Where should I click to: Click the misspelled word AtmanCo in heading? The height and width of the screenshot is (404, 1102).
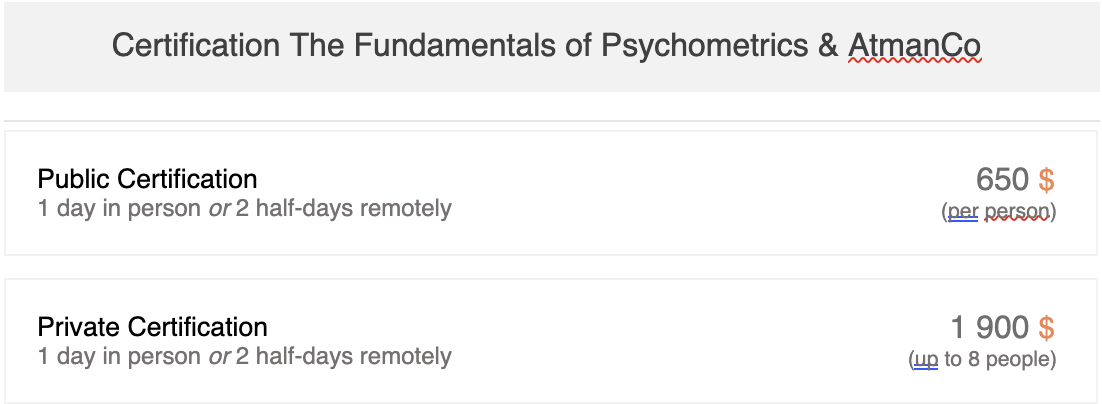click(x=914, y=46)
